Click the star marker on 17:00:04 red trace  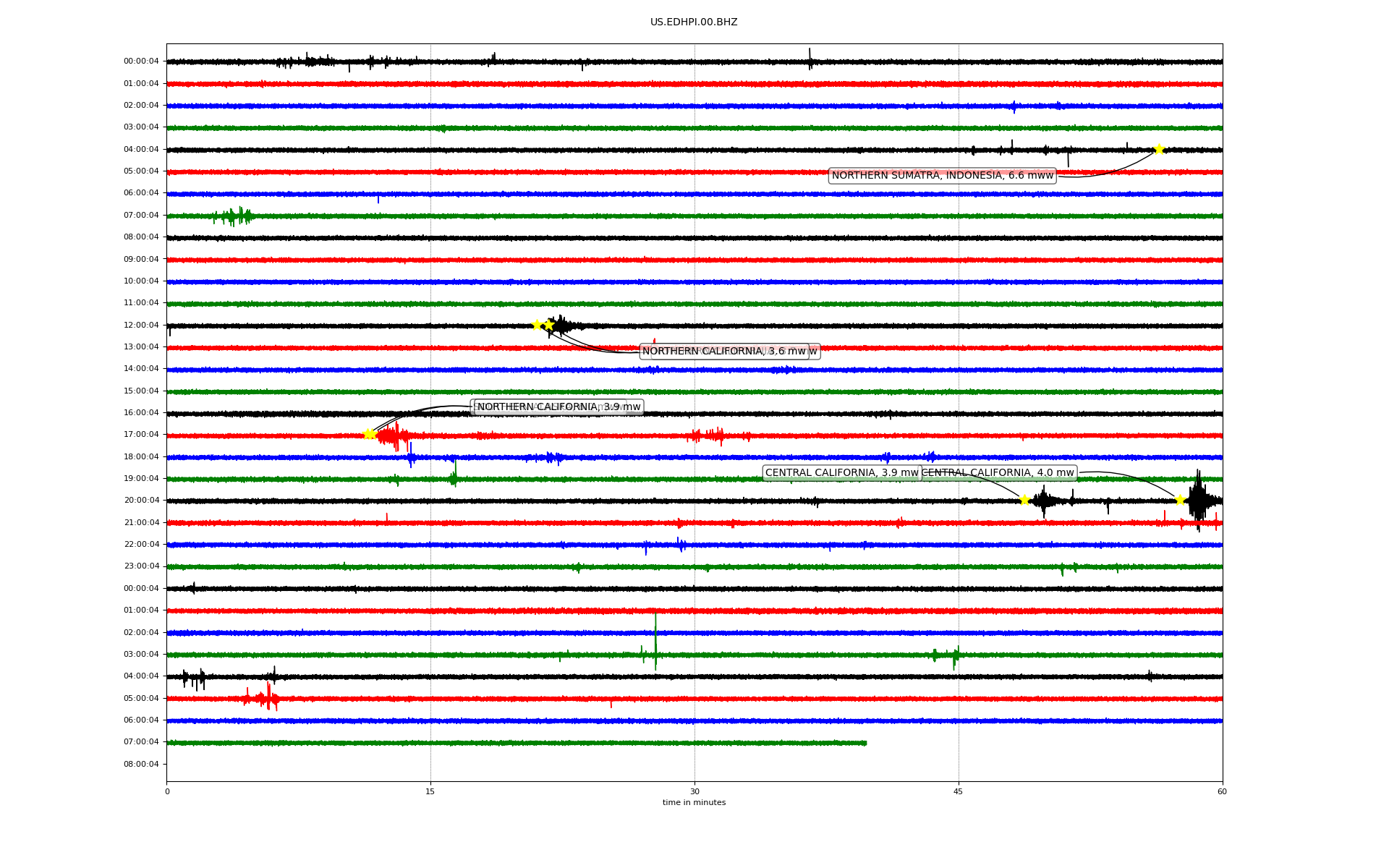(369, 434)
